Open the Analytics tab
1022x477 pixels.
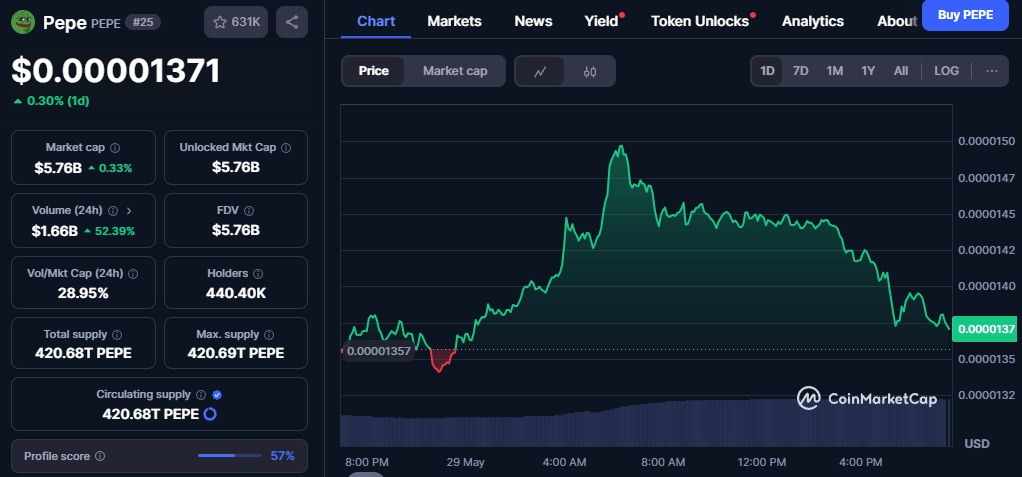click(x=813, y=22)
